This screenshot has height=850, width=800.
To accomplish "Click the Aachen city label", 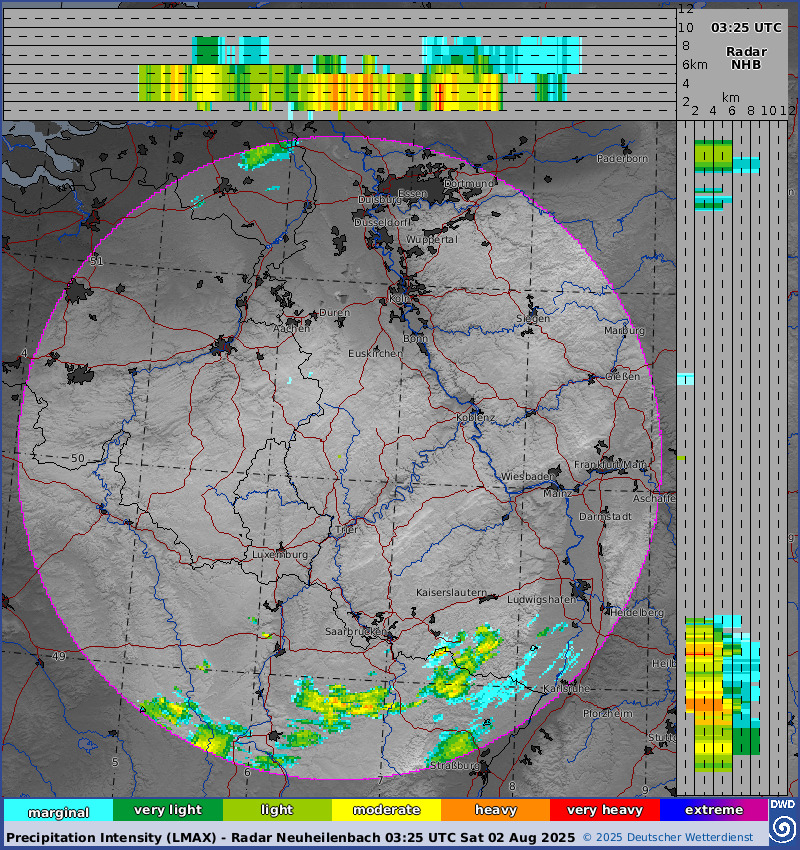I will (292, 329).
